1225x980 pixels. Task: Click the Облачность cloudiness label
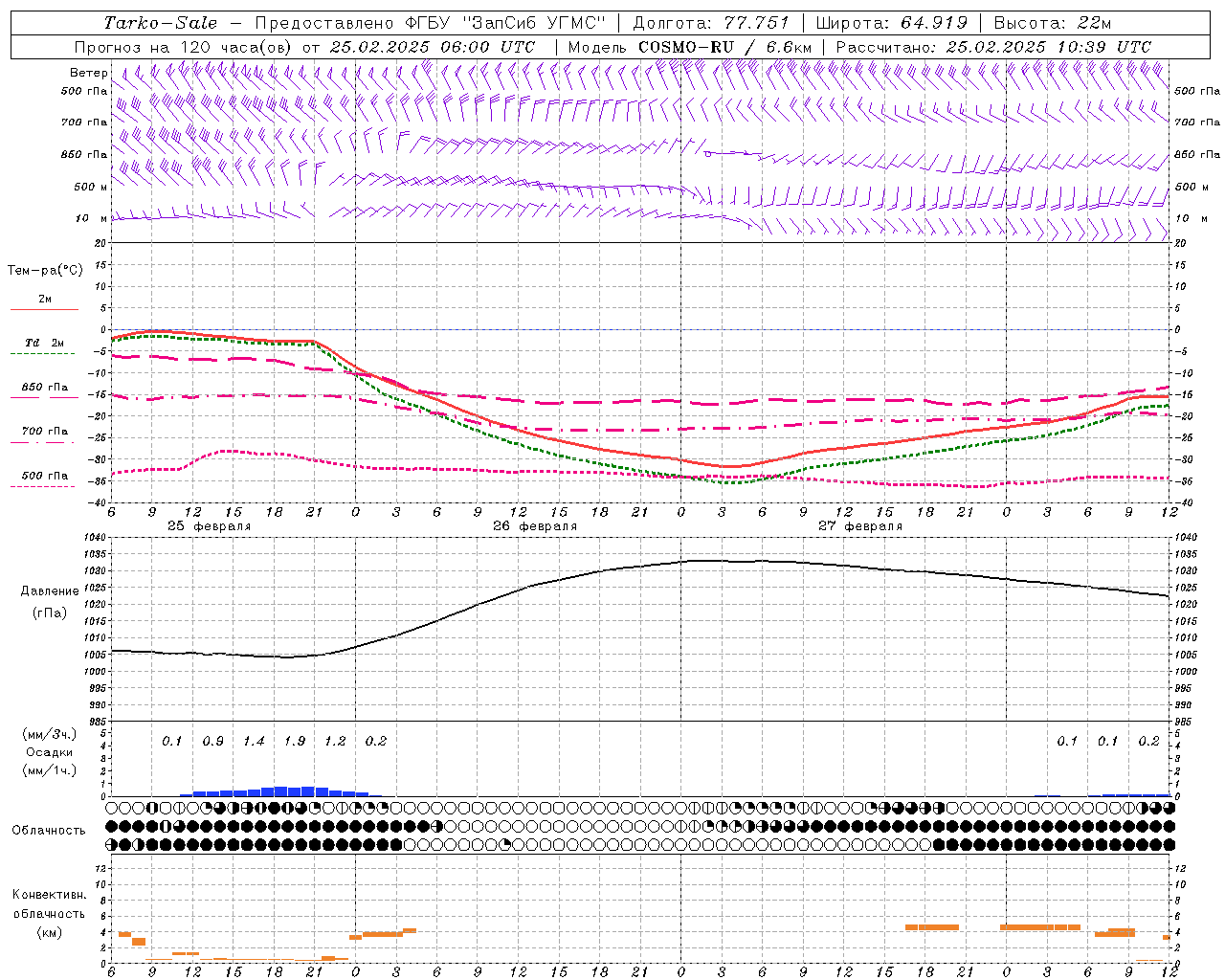coord(49,831)
